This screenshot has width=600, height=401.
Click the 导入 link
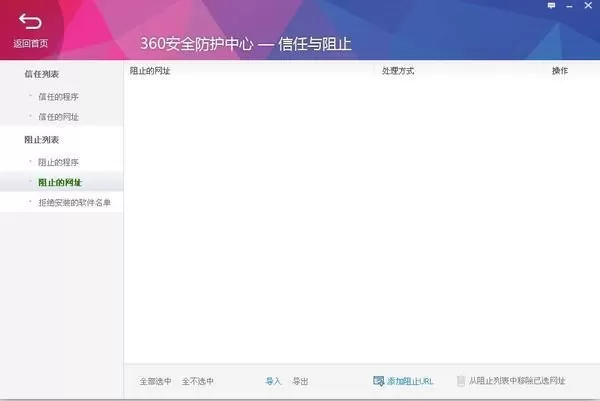[273, 381]
